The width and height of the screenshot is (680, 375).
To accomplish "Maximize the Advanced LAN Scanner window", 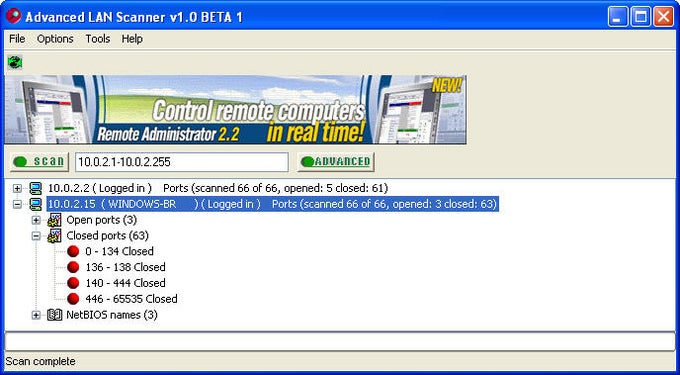I will pyautogui.click(x=640, y=17).
